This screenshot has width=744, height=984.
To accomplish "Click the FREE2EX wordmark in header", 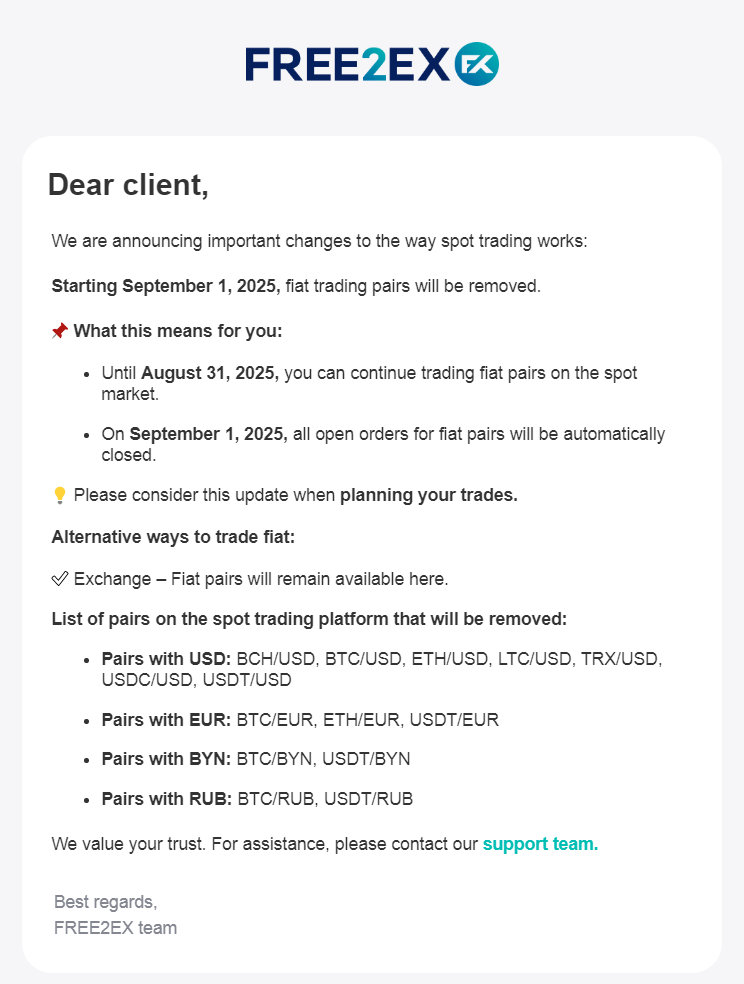I will pyautogui.click(x=347, y=65).
